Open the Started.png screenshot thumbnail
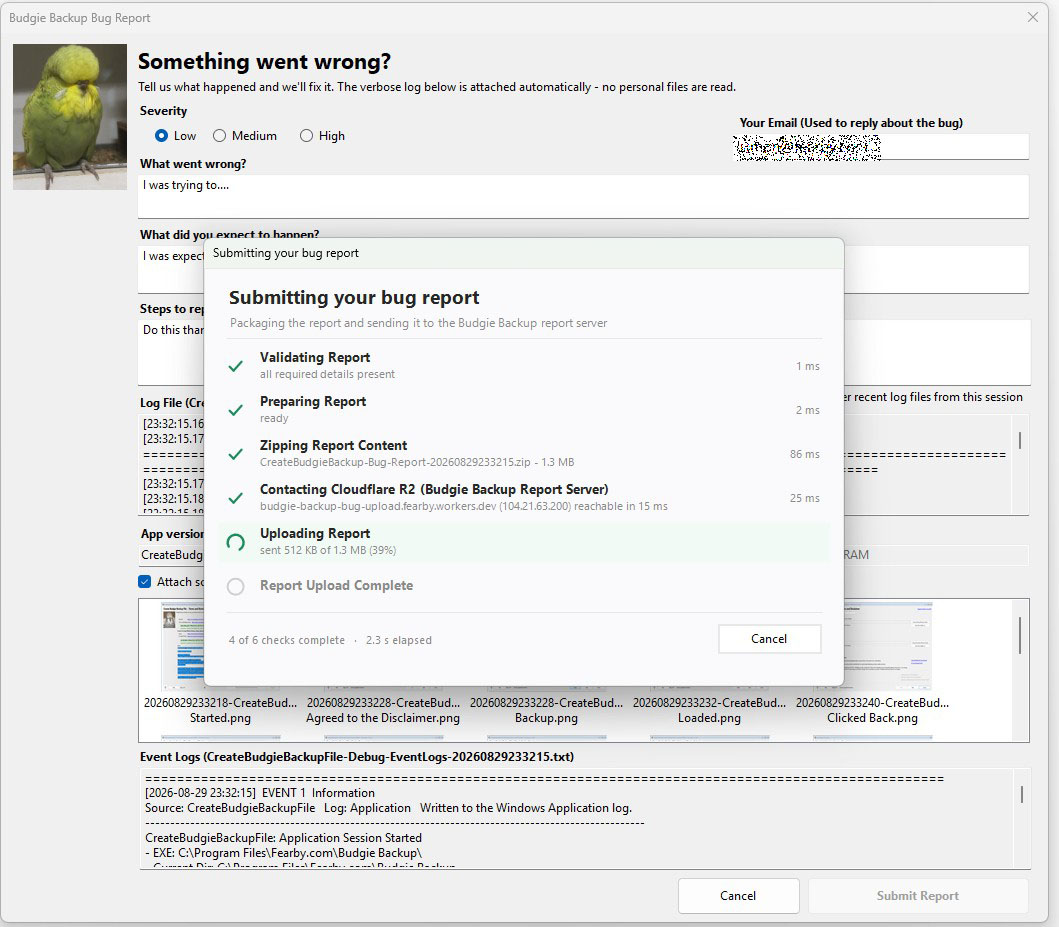 pyautogui.click(x=182, y=645)
